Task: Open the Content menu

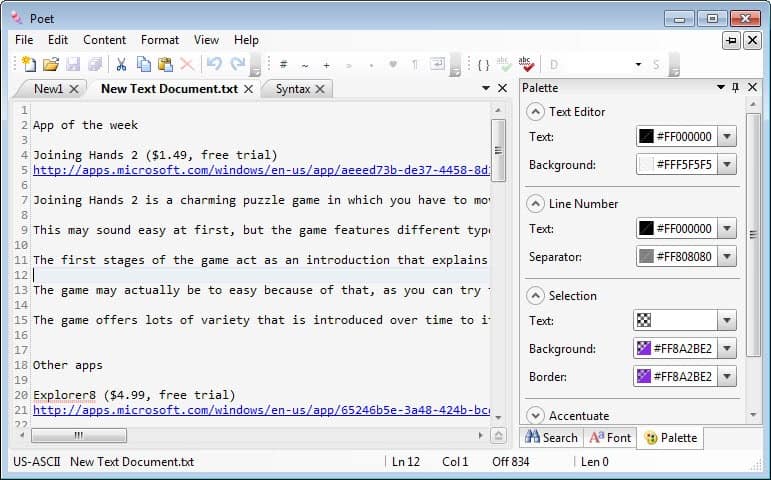Action: pyautogui.click(x=104, y=40)
